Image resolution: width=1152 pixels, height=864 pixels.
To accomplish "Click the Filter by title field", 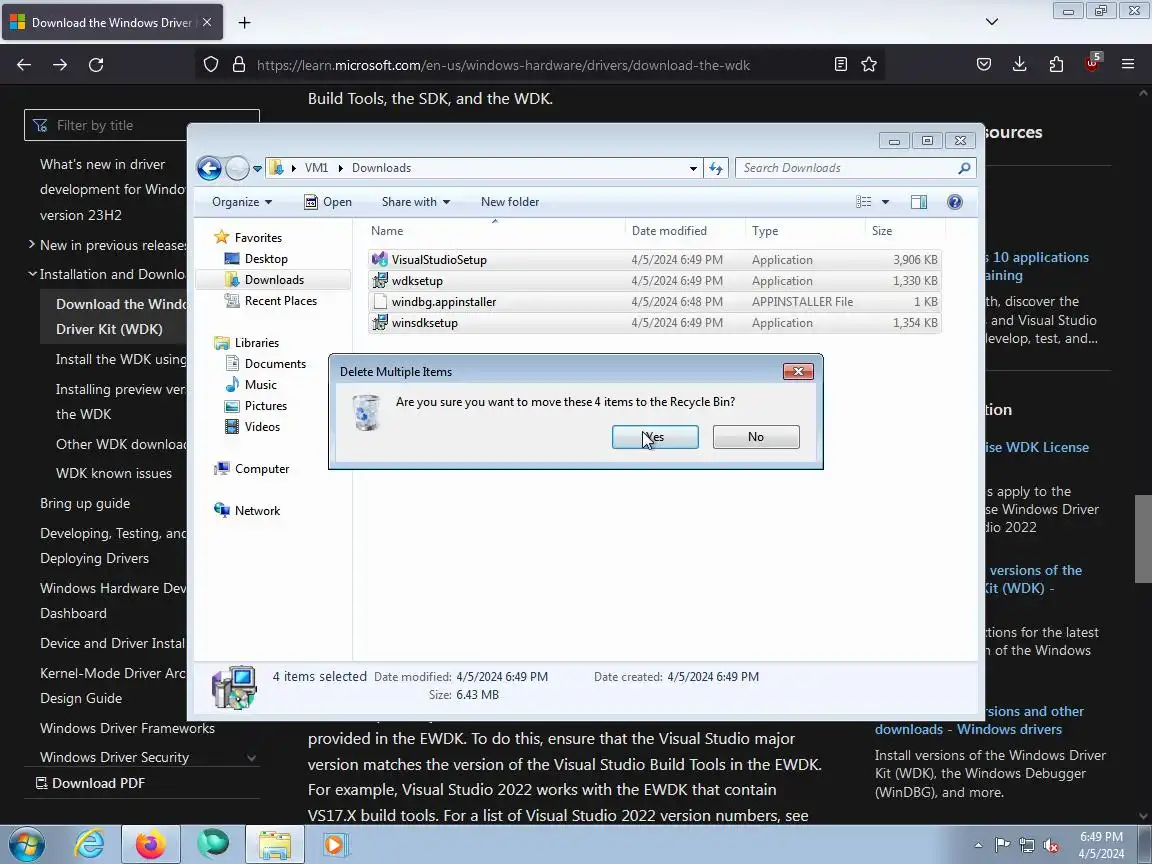I will (142, 126).
